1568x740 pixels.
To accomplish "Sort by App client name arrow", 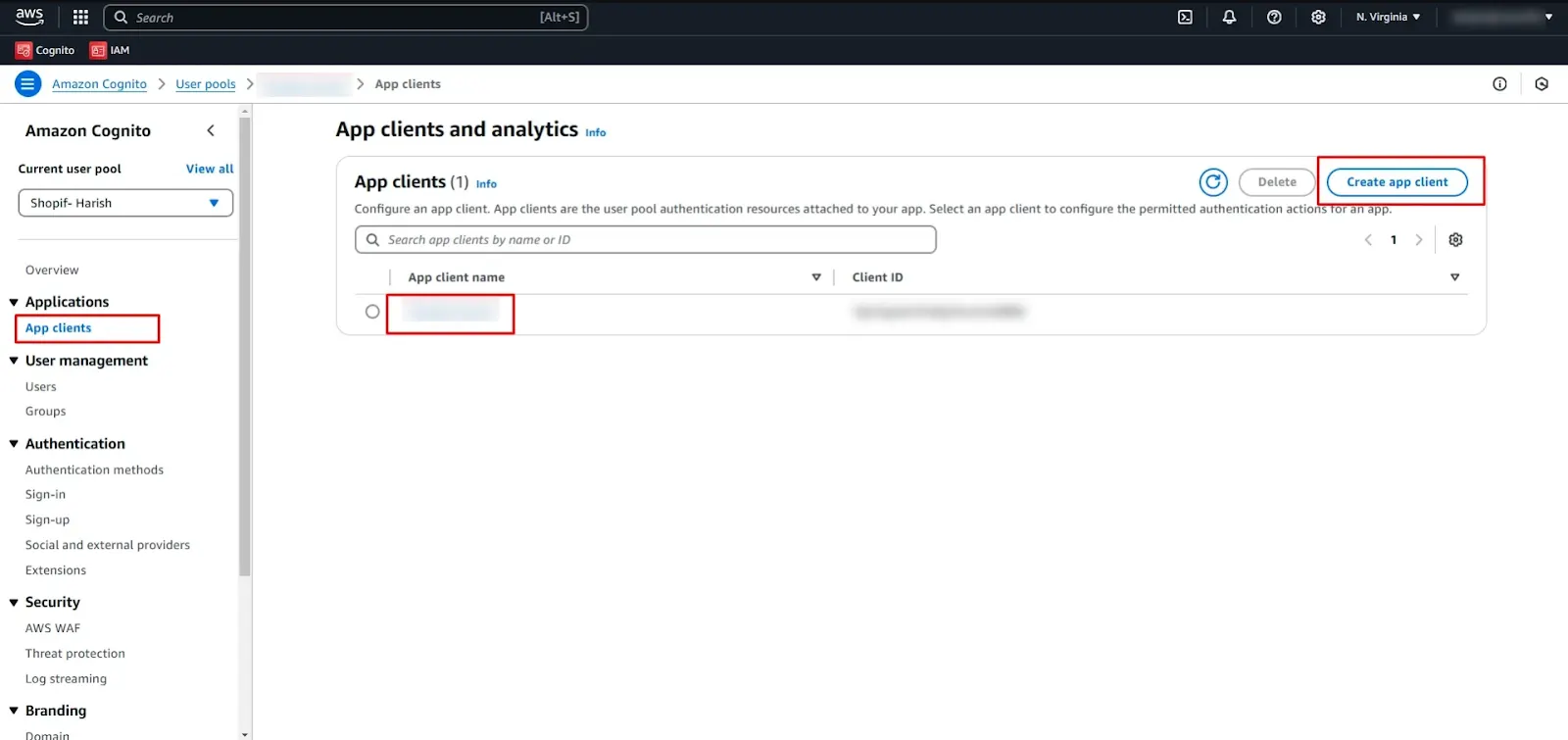I will click(x=816, y=277).
